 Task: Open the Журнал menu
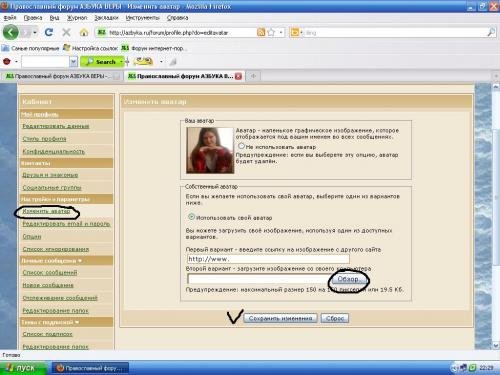[x=77, y=18]
